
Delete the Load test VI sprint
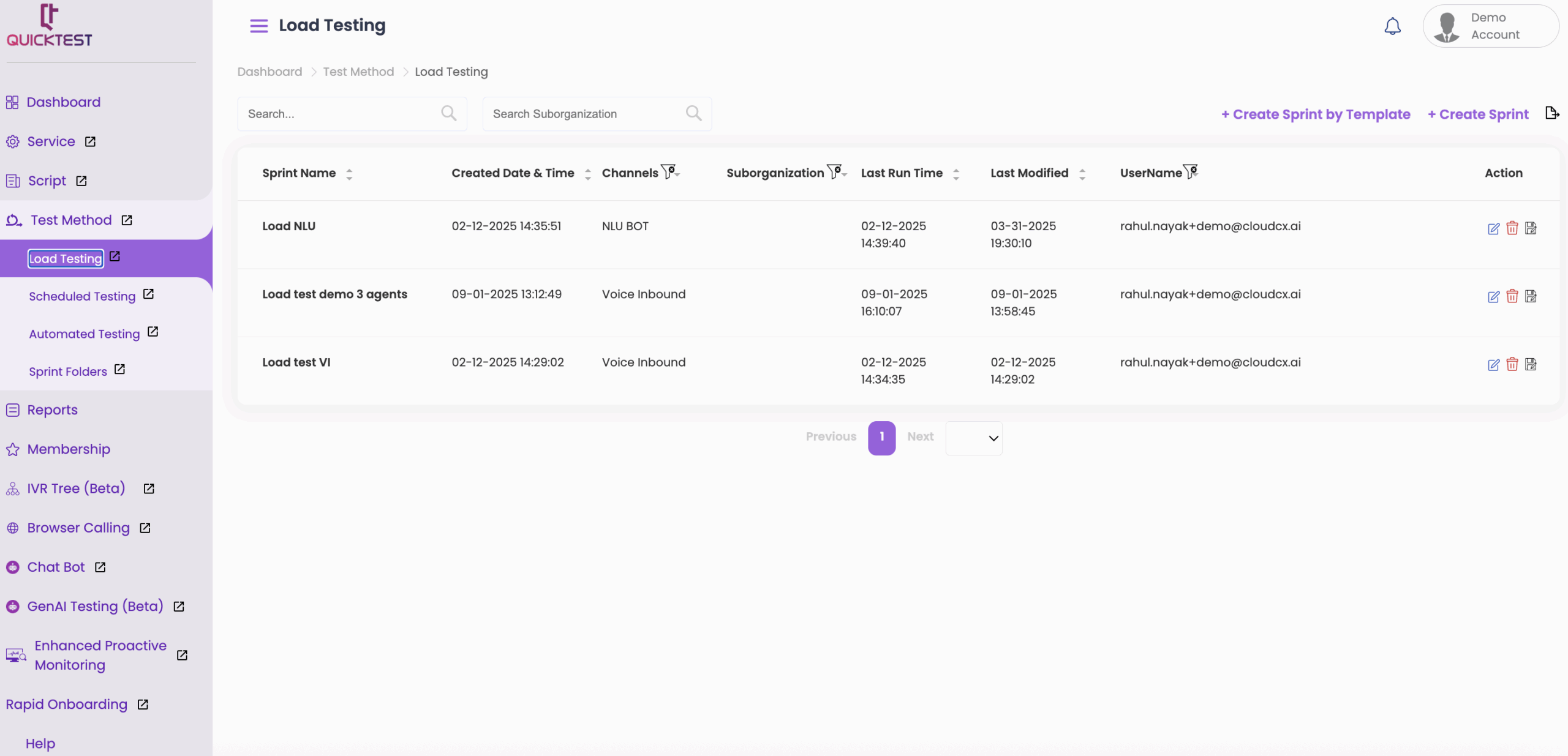(x=1512, y=364)
